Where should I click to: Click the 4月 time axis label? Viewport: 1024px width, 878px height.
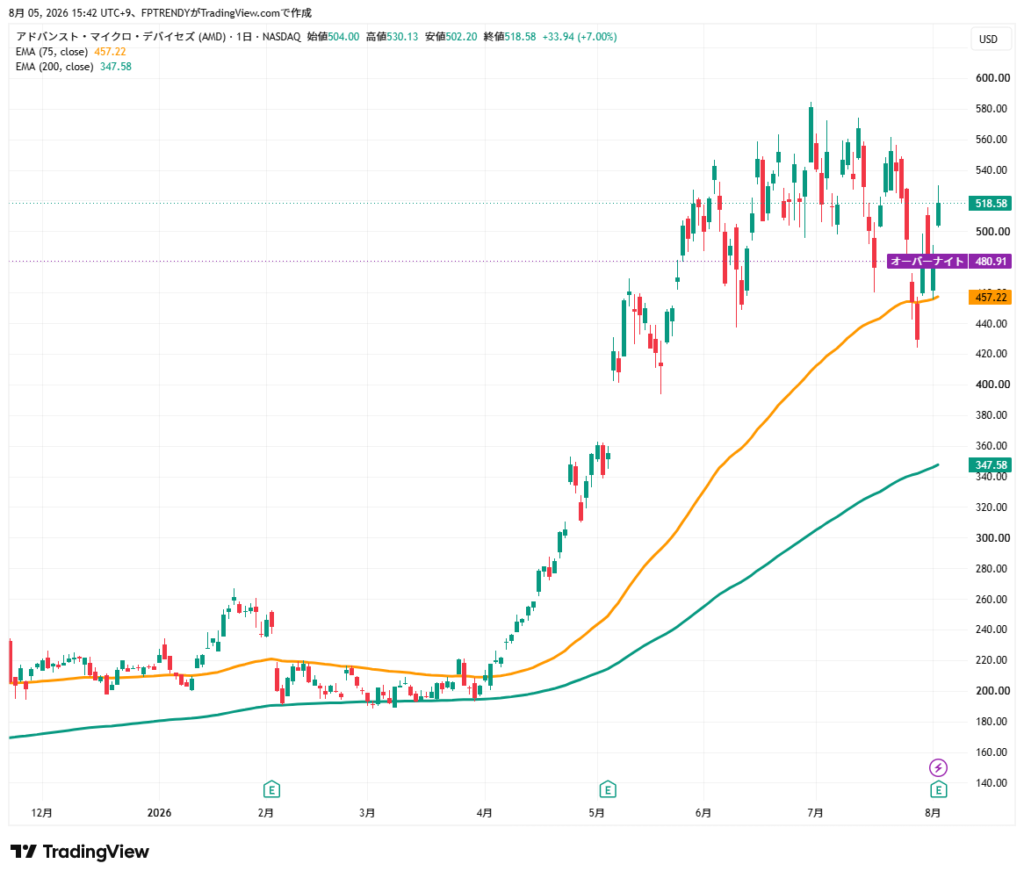[x=484, y=813]
